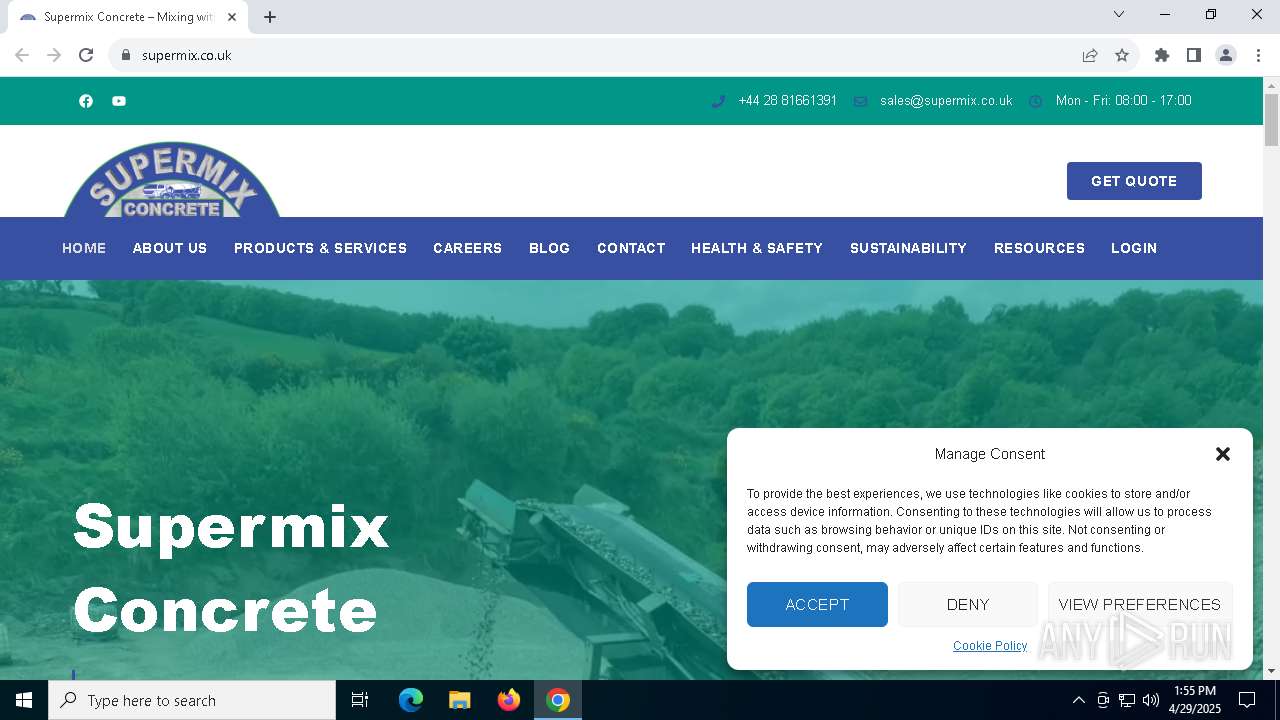This screenshot has width=1280, height=720.
Task: Open the notifications action center
Action: 1247,700
